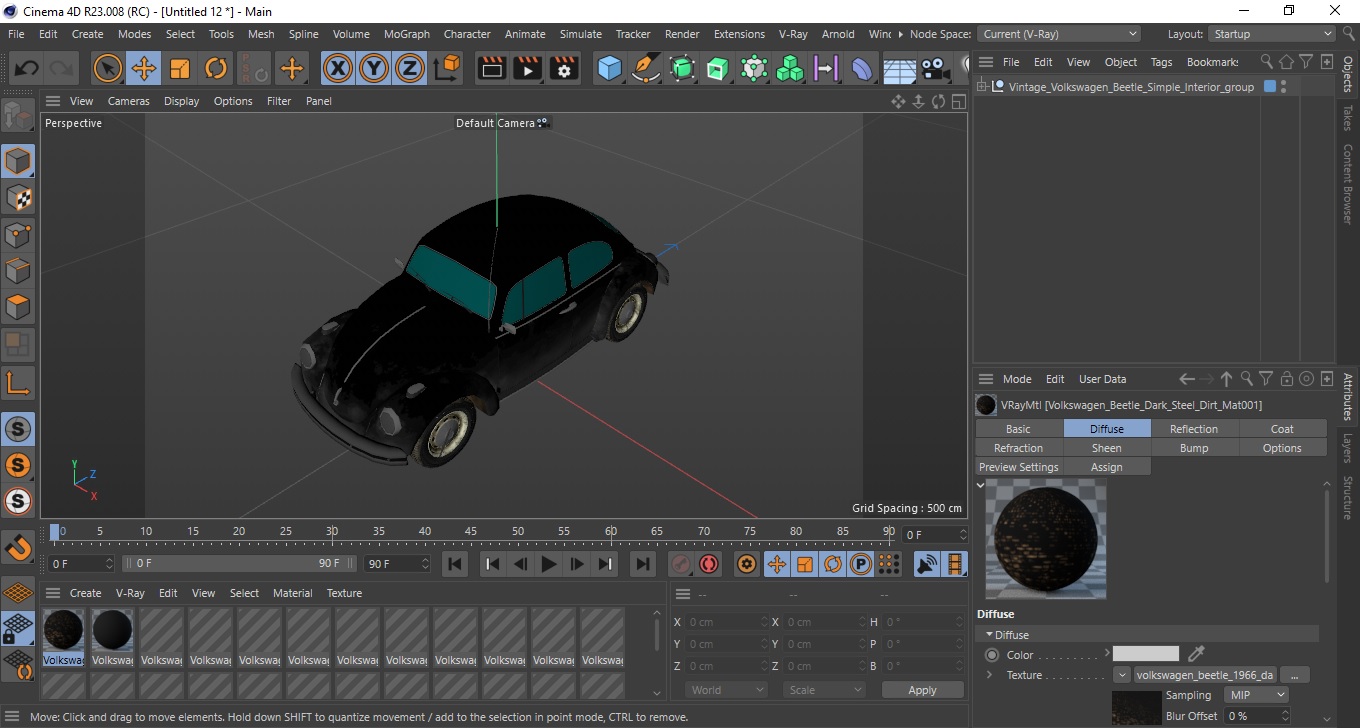Viewport: 1360px width, 728px height.
Task: Click Render View clapperboard icon
Action: click(492, 69)
